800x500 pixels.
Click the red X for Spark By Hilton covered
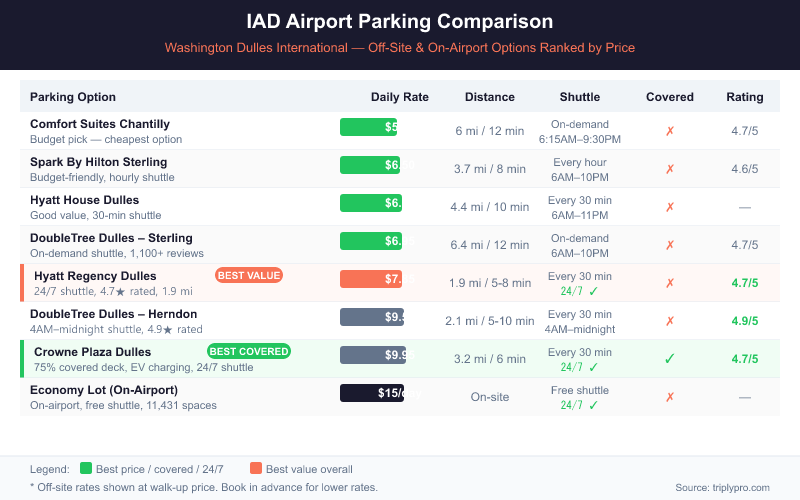[x=670, y=169]
